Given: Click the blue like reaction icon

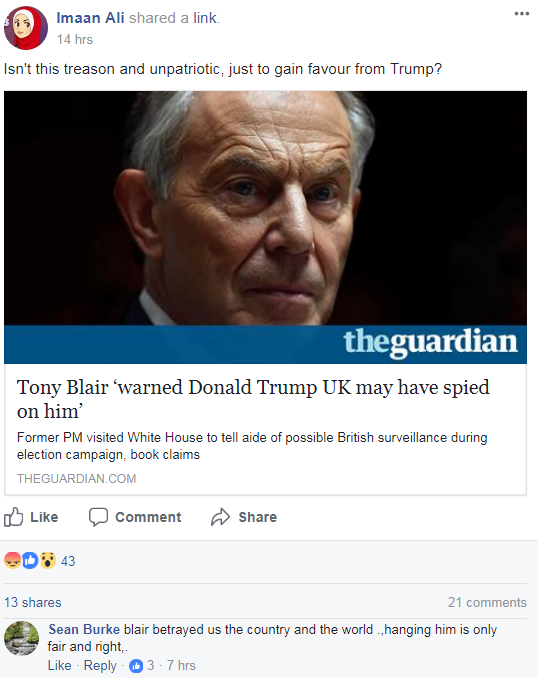Looking at the screenshot, I should click(30, 560).
